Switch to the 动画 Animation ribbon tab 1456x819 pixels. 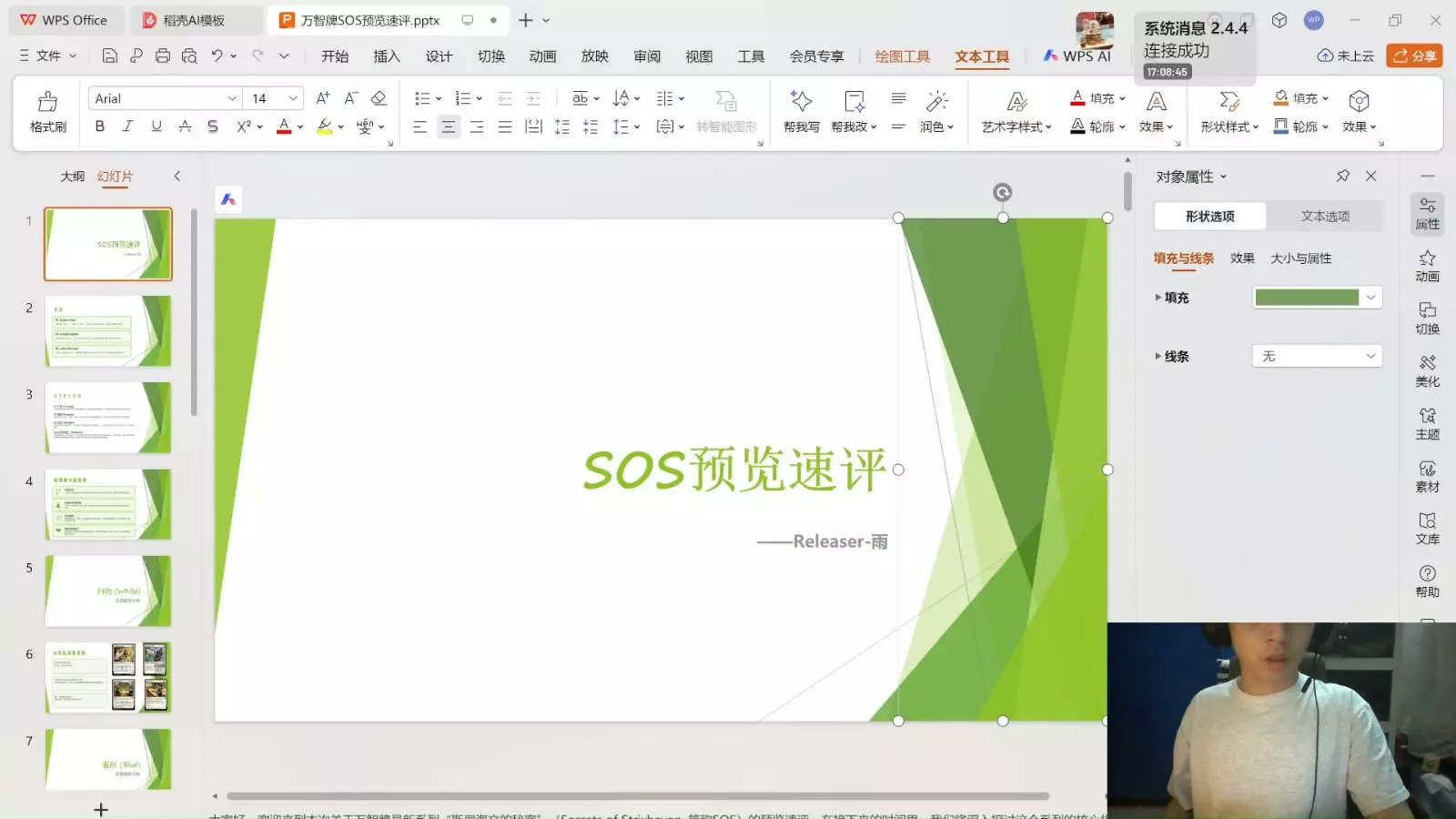pyautogui.click(x=542, y=56)
